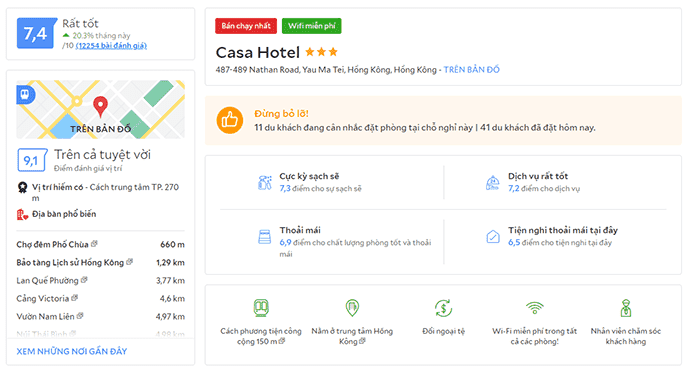Click the 660 m distance value
Screen dimensions: 690x373
172,244
